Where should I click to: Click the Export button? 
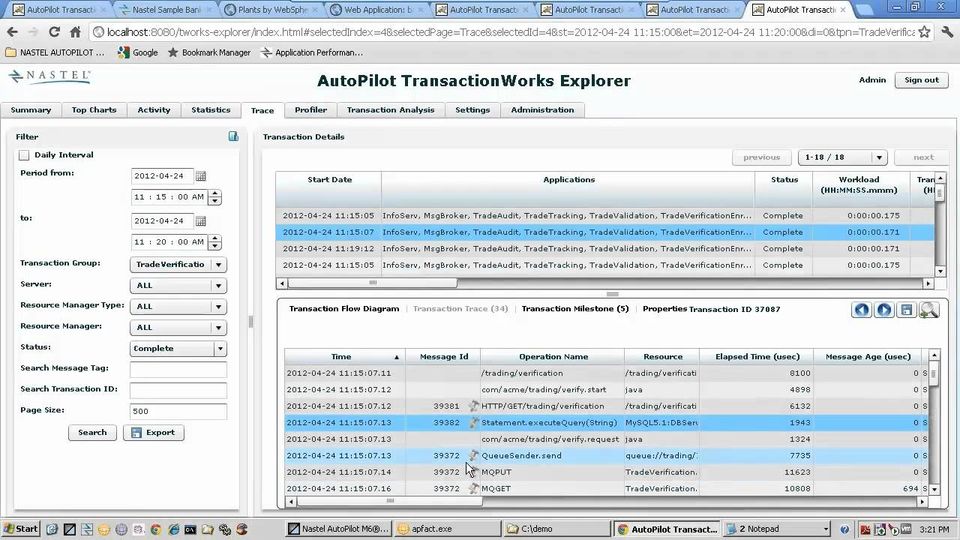point(154,433)
